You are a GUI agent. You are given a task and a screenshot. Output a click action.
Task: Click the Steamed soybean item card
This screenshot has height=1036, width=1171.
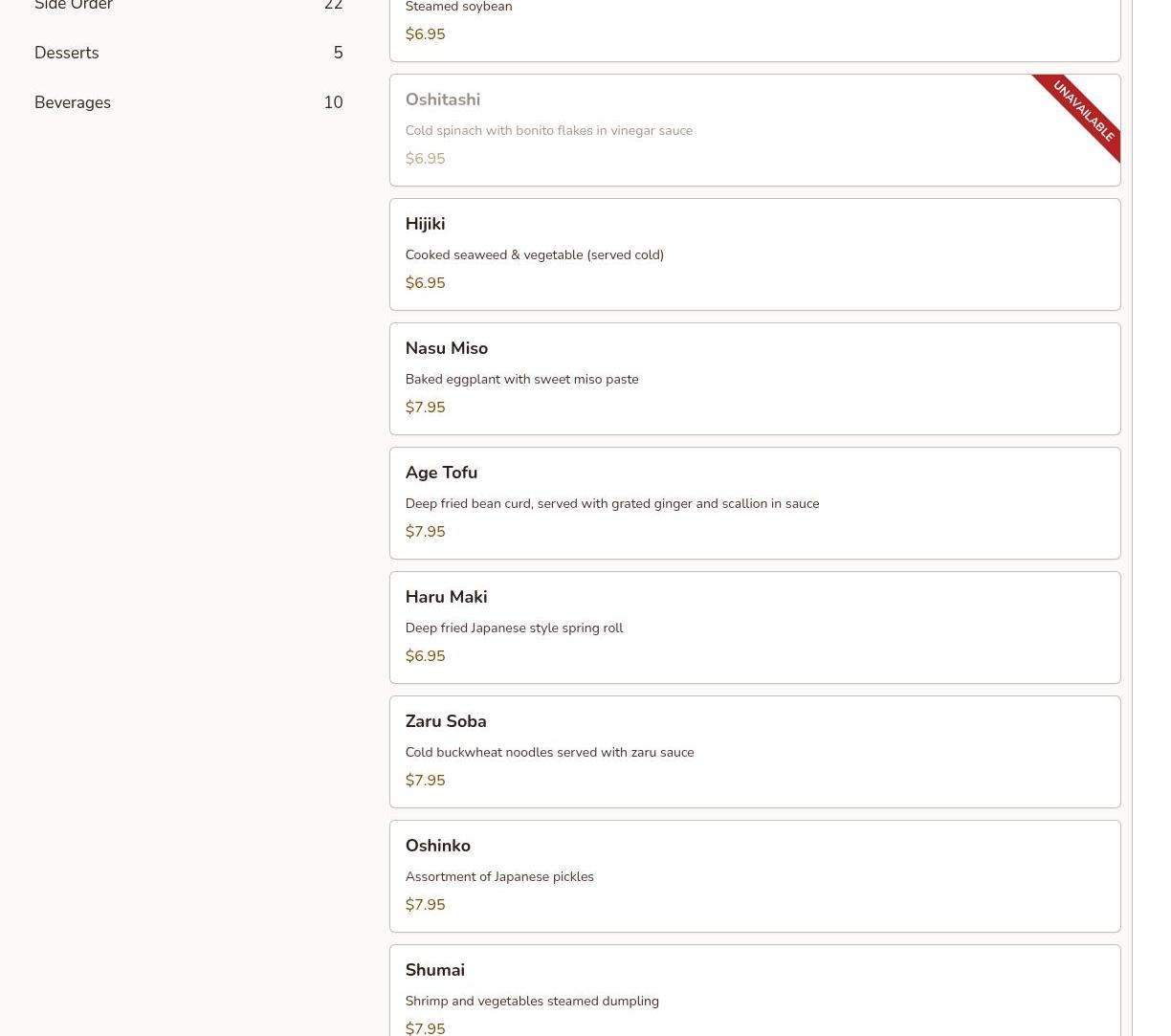coord(755,29)
